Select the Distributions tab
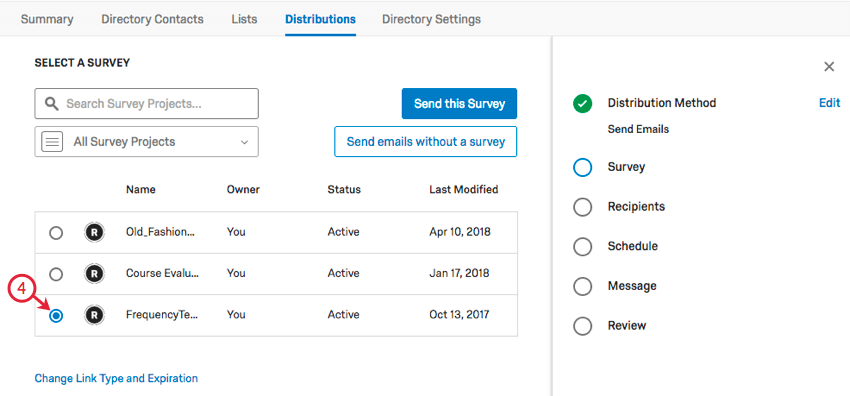 (320, 20)
